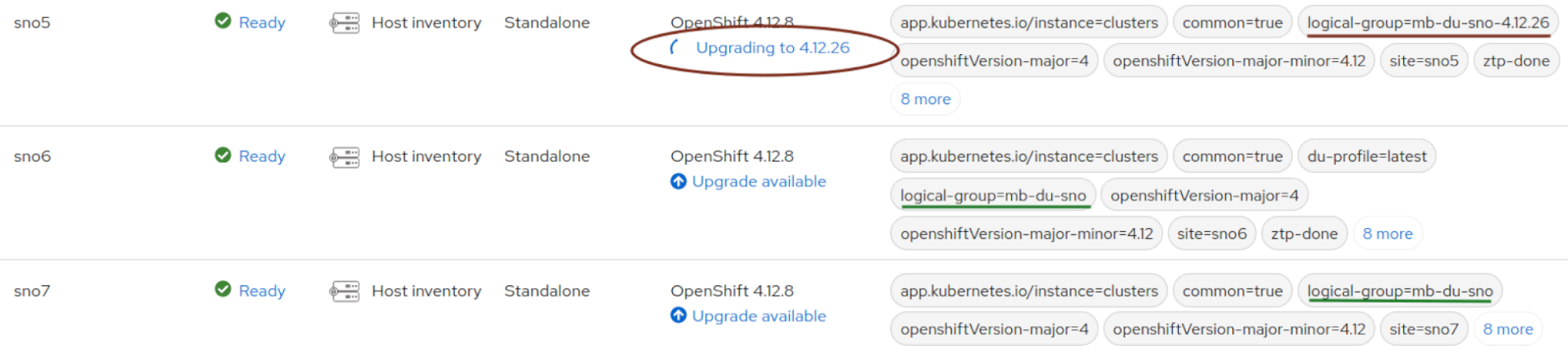Open the Ready status link for sno5
Image resolution: width=1568 pixels, height=352 pixels.
tap(262, 23)
